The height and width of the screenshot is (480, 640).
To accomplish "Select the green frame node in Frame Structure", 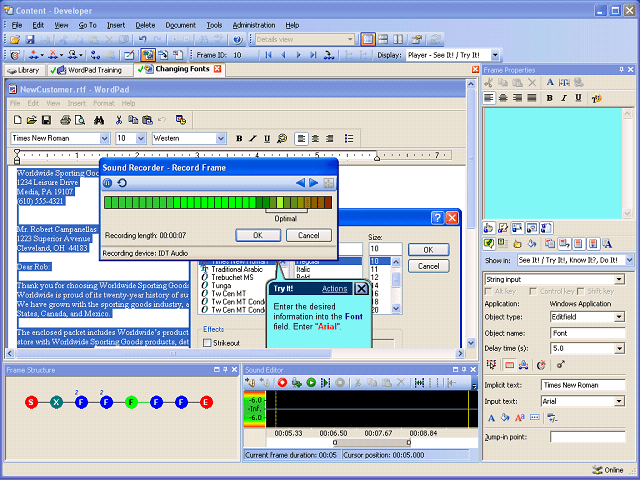I will 131,402.
